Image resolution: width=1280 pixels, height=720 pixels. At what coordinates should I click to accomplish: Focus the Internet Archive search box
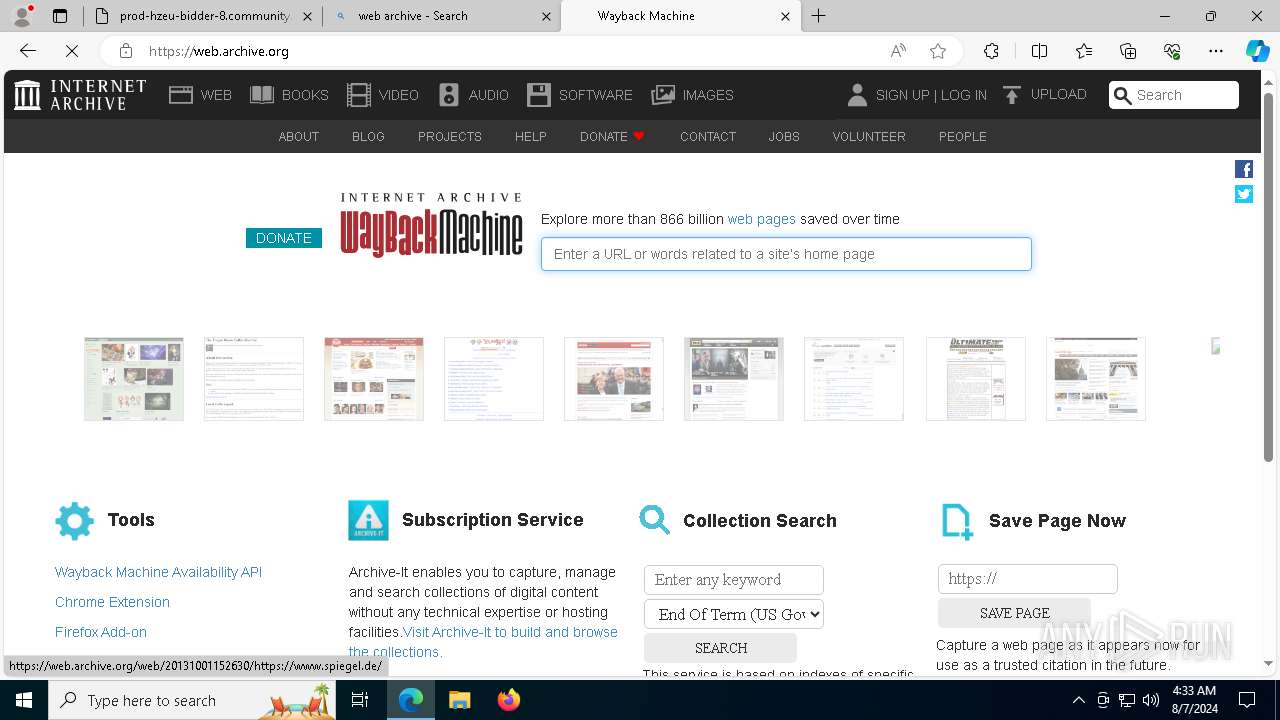click(1174, 95)
